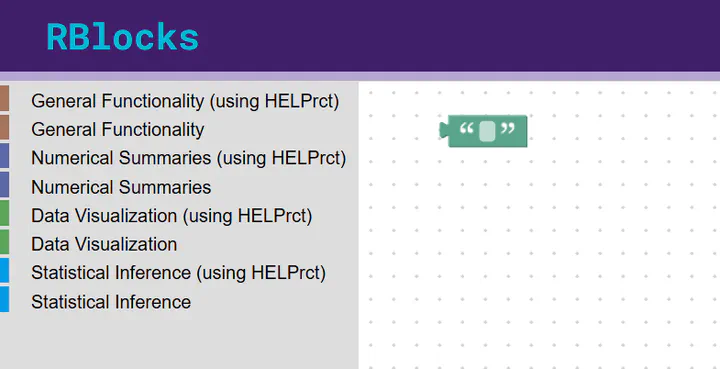Click green swatch beside Data Visualization (using HELPrct)
Screen dimensions: 720x369
4,213
